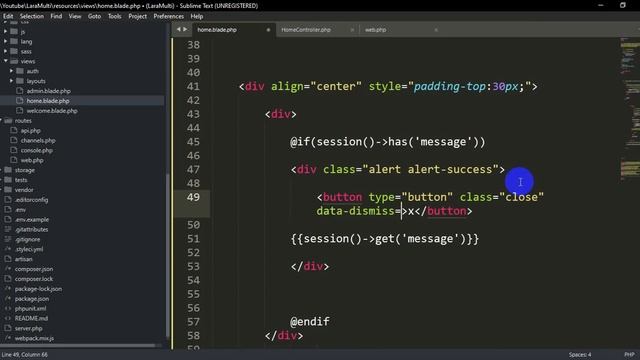Click the tests folder icon
This screenshot has width=640, height=360.
8,180
